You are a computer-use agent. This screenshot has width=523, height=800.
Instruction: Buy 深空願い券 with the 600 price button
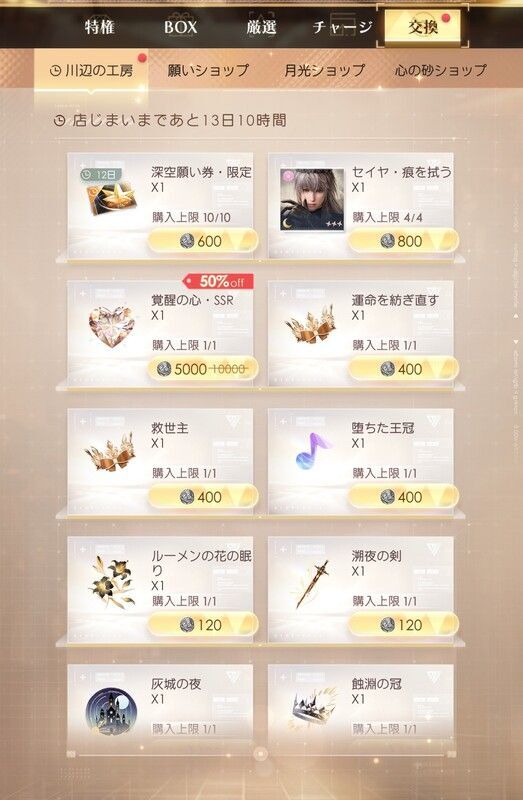point(203,241)
